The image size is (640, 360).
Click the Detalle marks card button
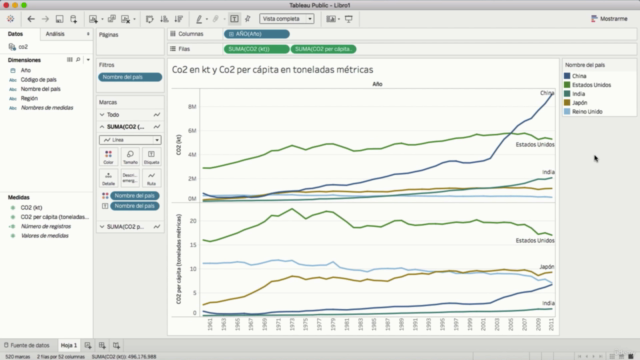pyautogui.click(x=108, y=178)
